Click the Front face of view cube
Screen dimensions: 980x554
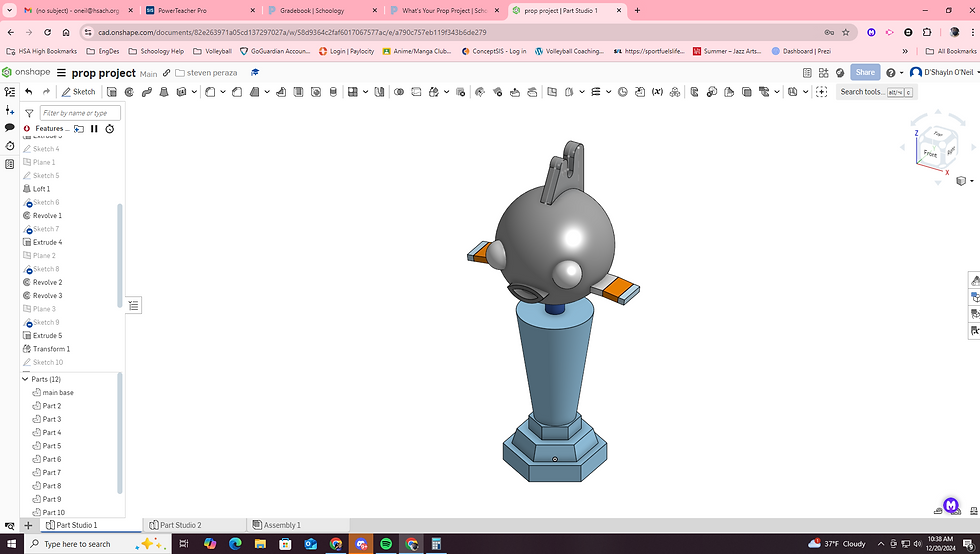coord(930,153)
